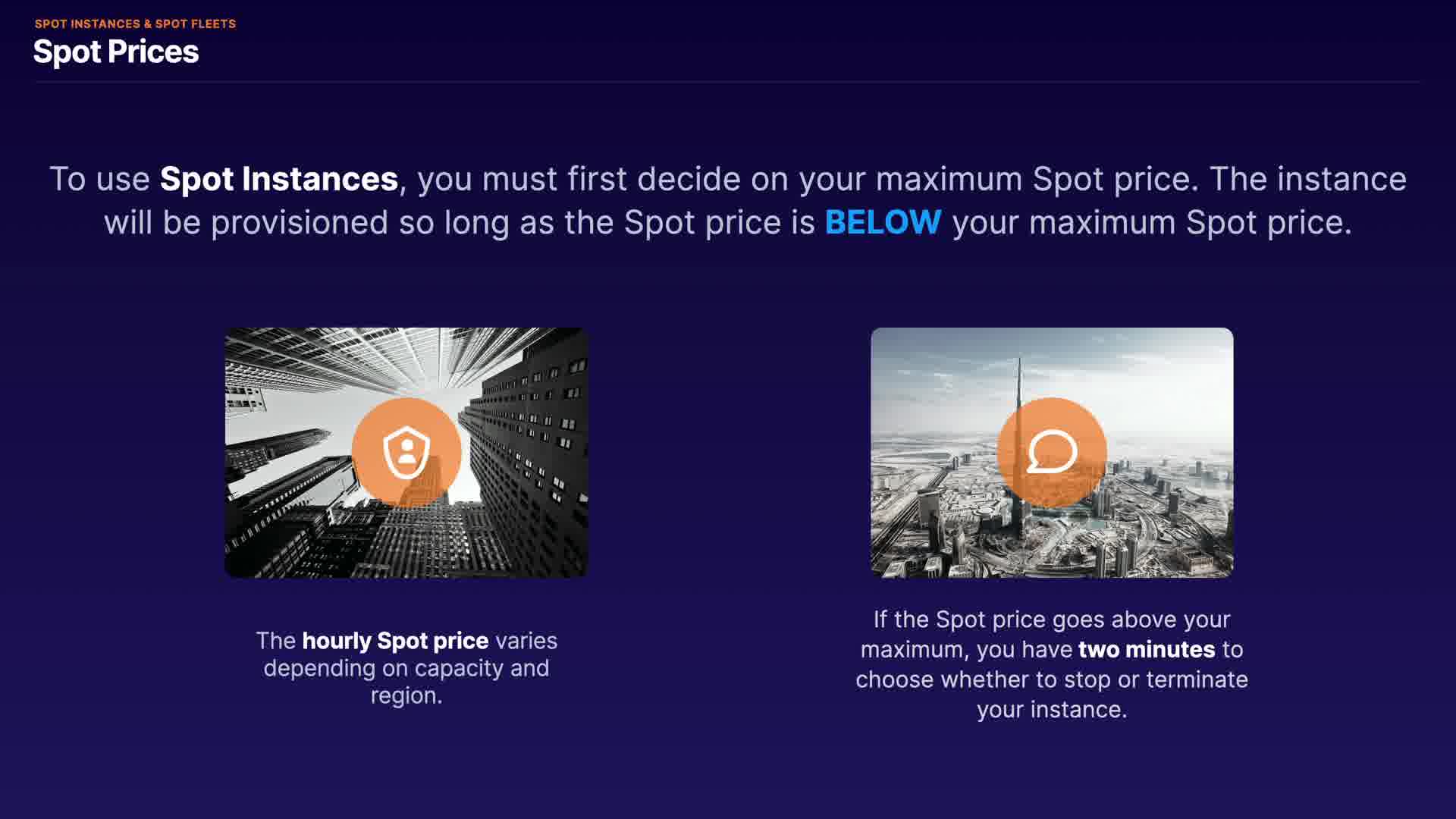Click the "choose whether to stop or terminate" line
The width and height of the screenshot is (1456, 819).
1052,679
